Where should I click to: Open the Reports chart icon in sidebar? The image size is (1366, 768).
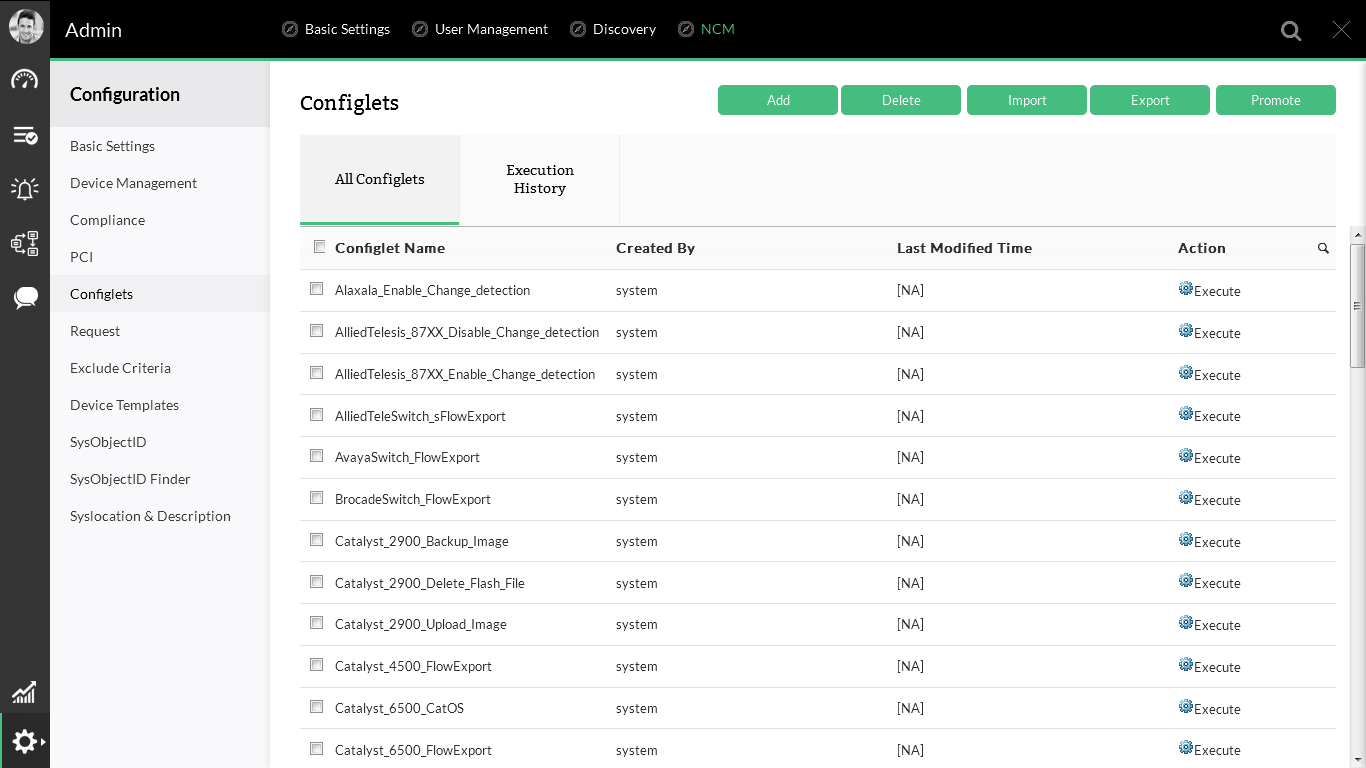coord(25,692)
